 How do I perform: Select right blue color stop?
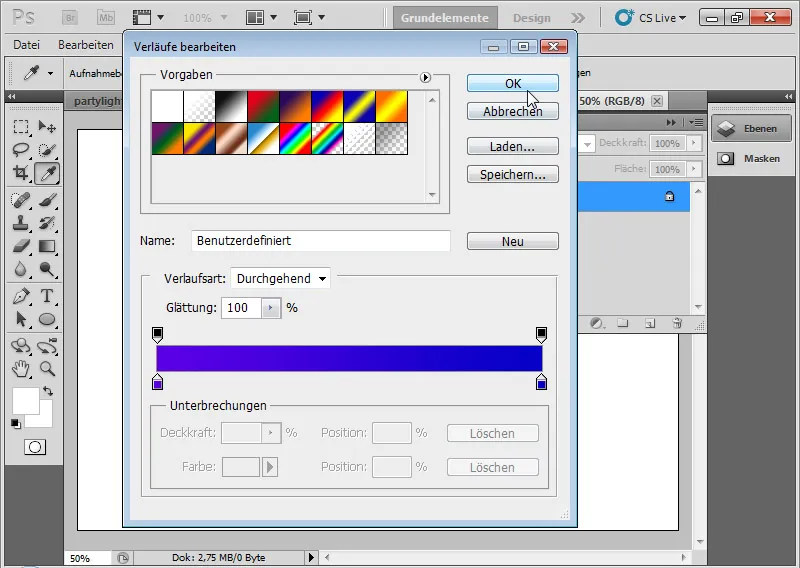click(541, 382)
